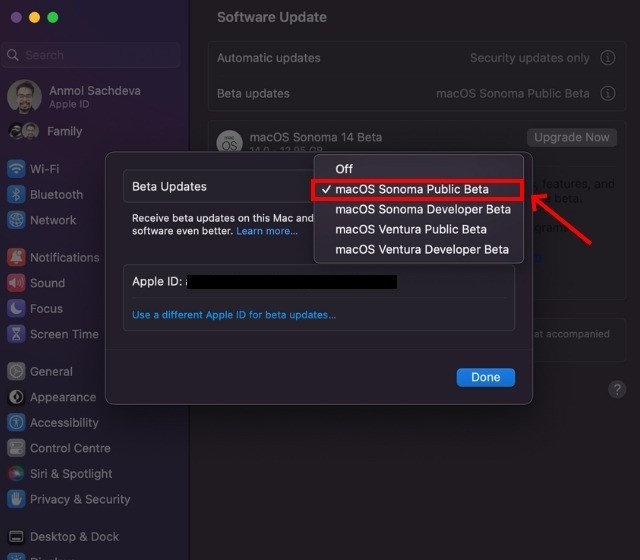Open the Learn more link
640x560 pixels.
pyautogui.click(x=267, y=231)
